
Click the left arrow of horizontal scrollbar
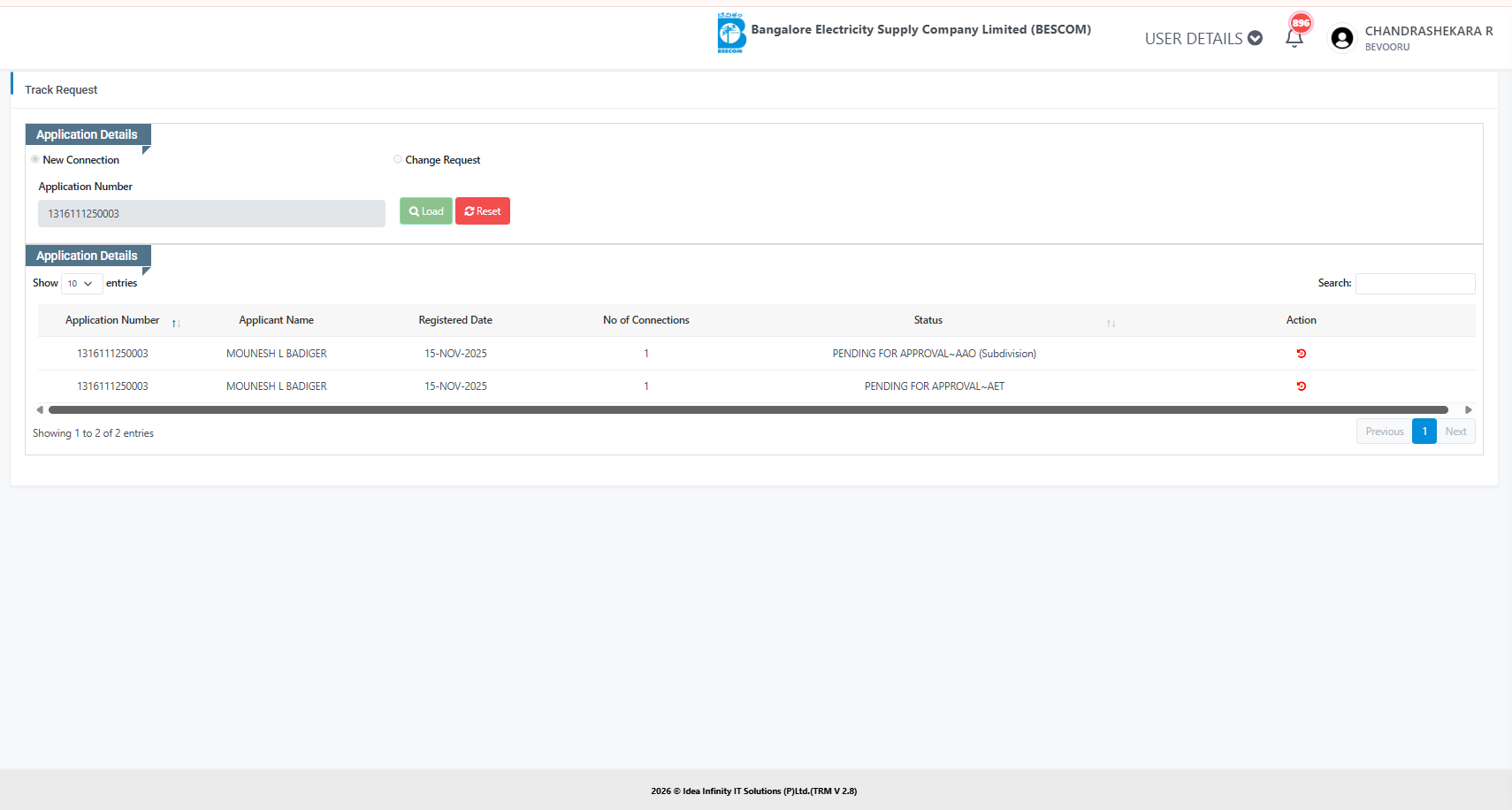click(40, 409)
